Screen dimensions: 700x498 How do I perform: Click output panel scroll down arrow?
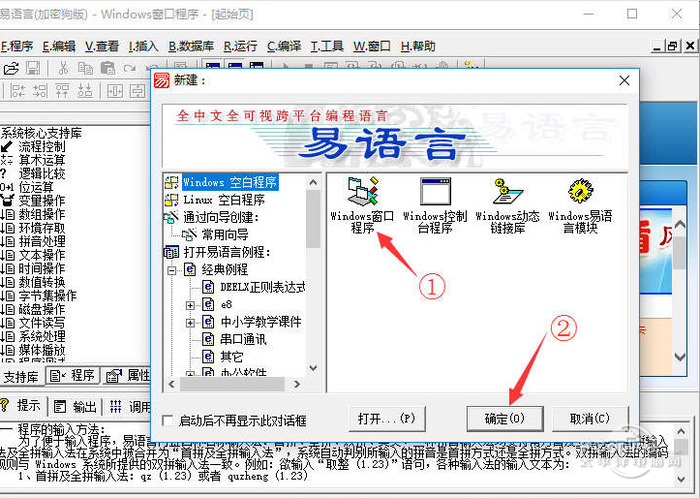(x=681, y=479)
